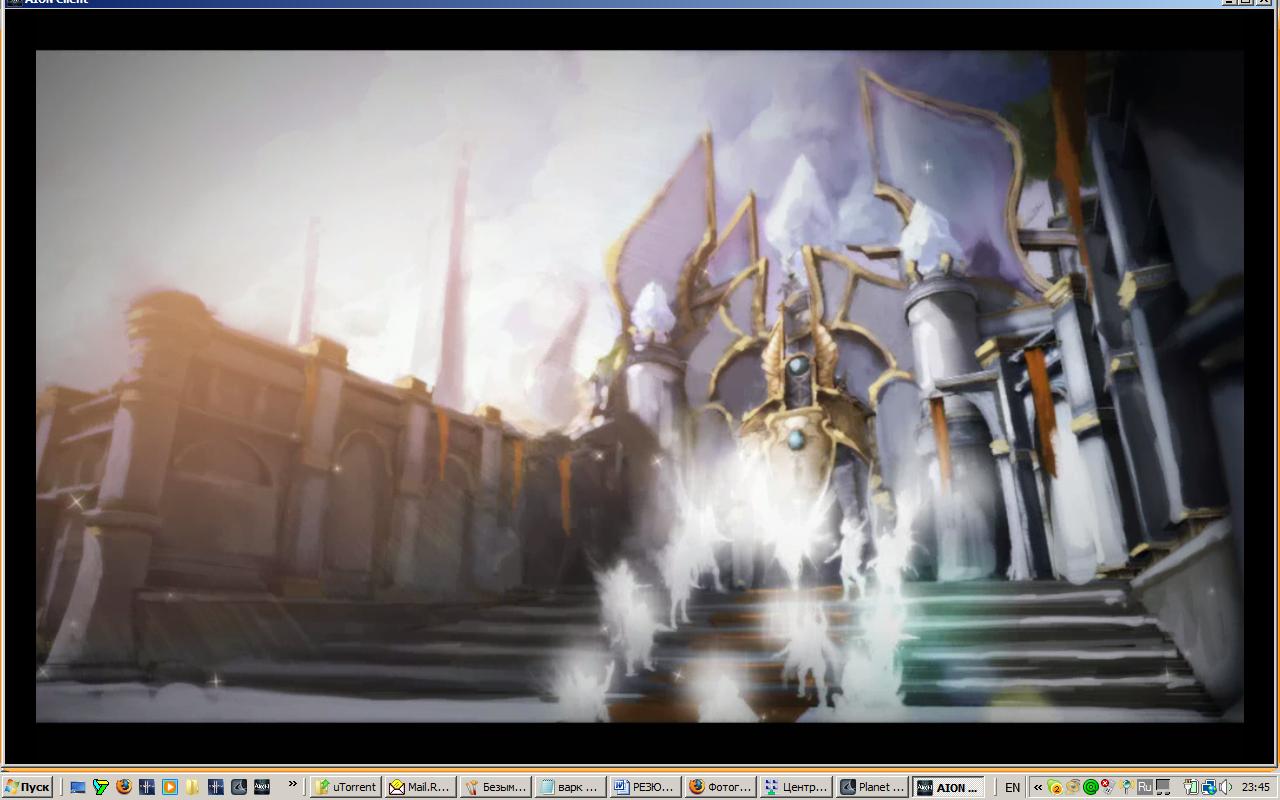The height and width of the screenshot is (800, 1280).
Task: Open the volume speaker tray icon
Action: pyautogui.click(x=1226, y=787)
